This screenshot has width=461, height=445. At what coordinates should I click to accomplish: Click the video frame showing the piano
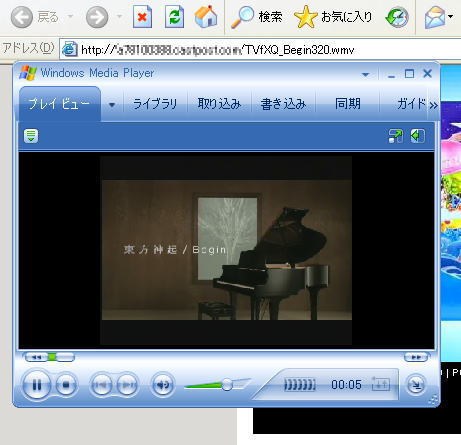[226, 250]
